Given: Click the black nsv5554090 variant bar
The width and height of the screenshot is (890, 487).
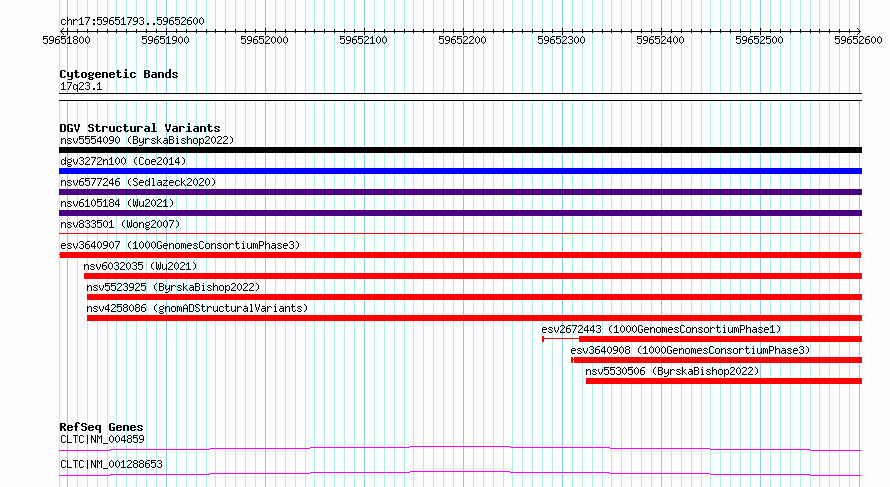Looking at the screenshot, I should click(460, 150).
